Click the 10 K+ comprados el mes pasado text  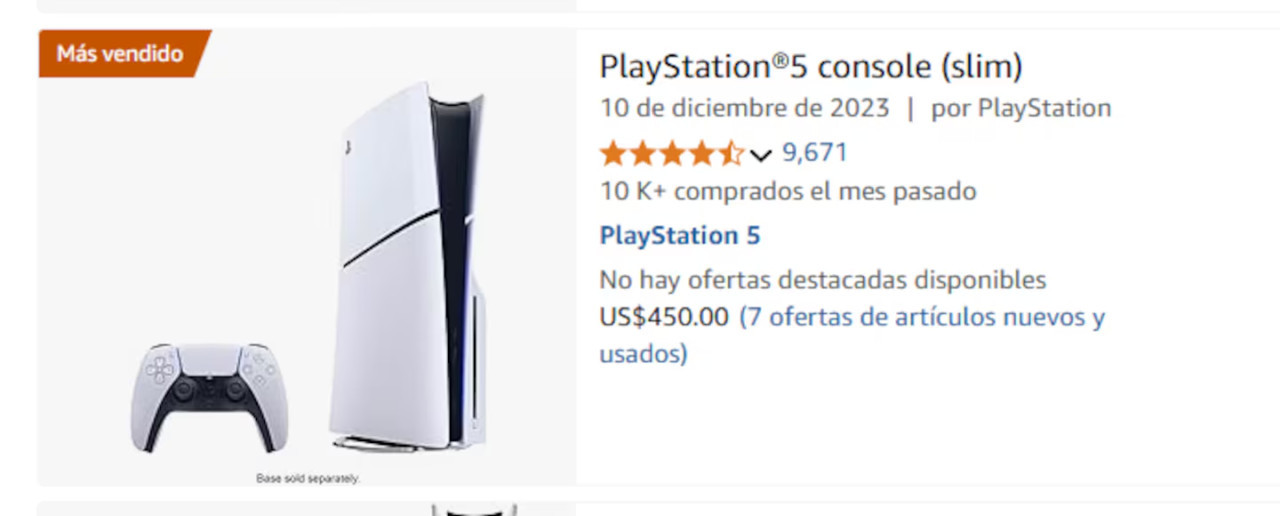[788, 191]
